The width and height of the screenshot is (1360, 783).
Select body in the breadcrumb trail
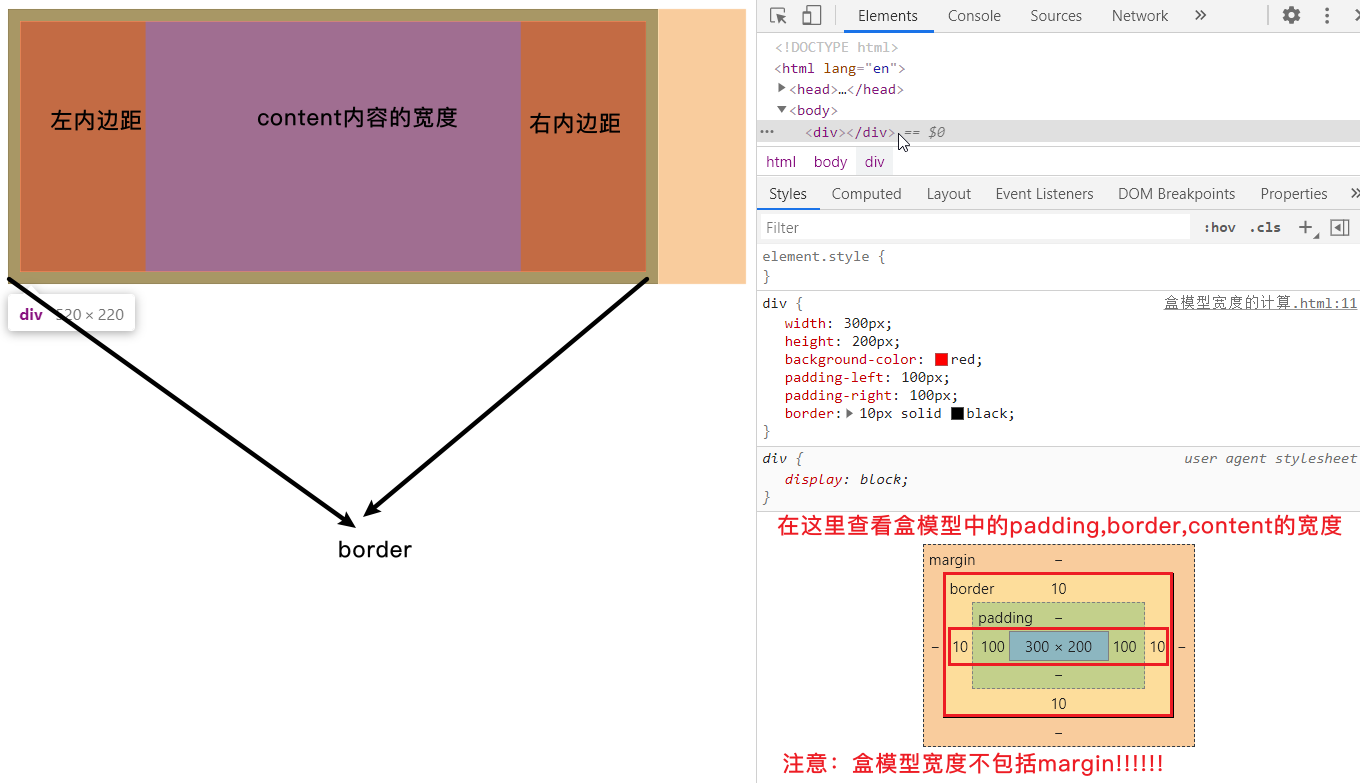pyautogui.click(x=830, y=162)
